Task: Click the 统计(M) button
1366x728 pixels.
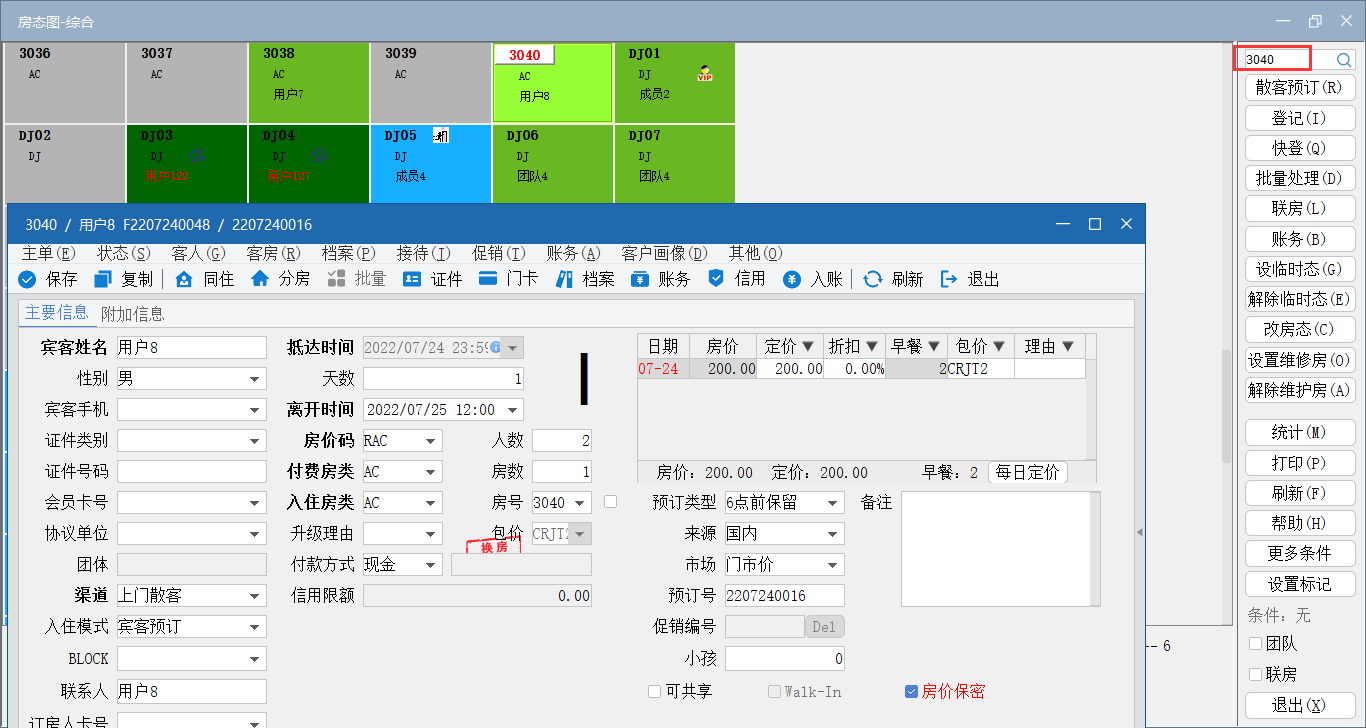Action: click(x=1300, y=432)
